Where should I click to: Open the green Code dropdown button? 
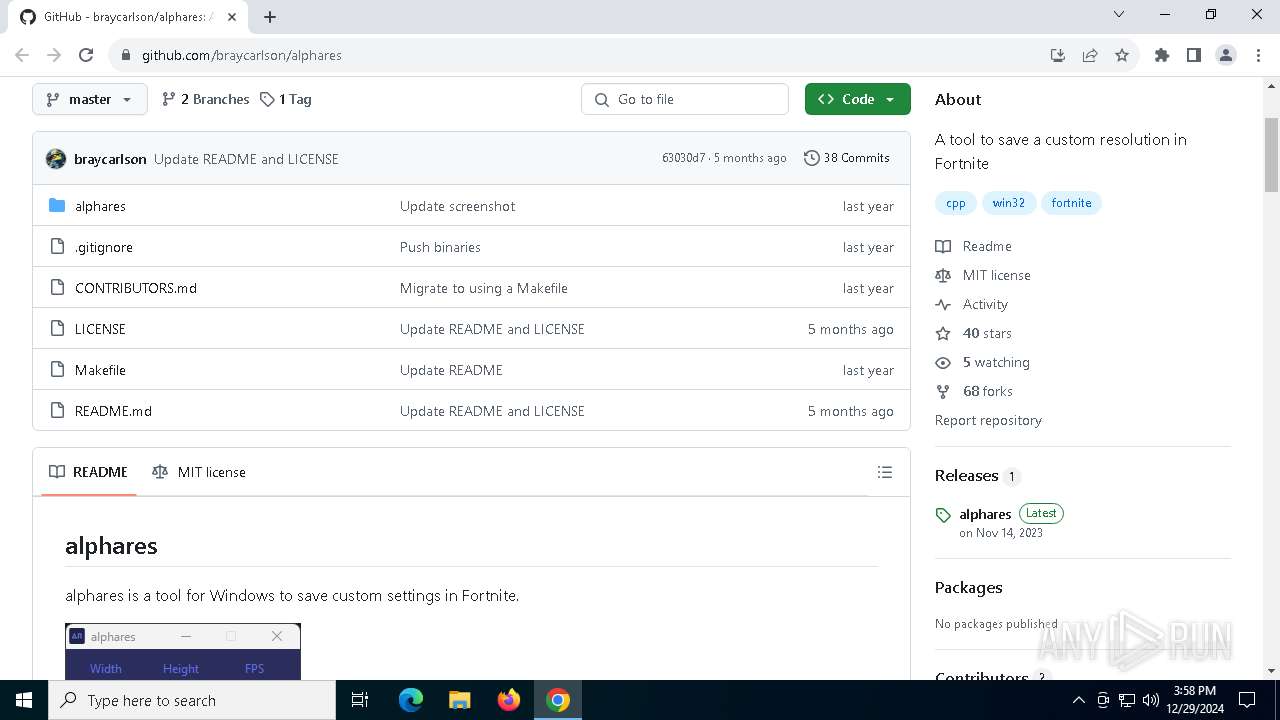(857, 99)
